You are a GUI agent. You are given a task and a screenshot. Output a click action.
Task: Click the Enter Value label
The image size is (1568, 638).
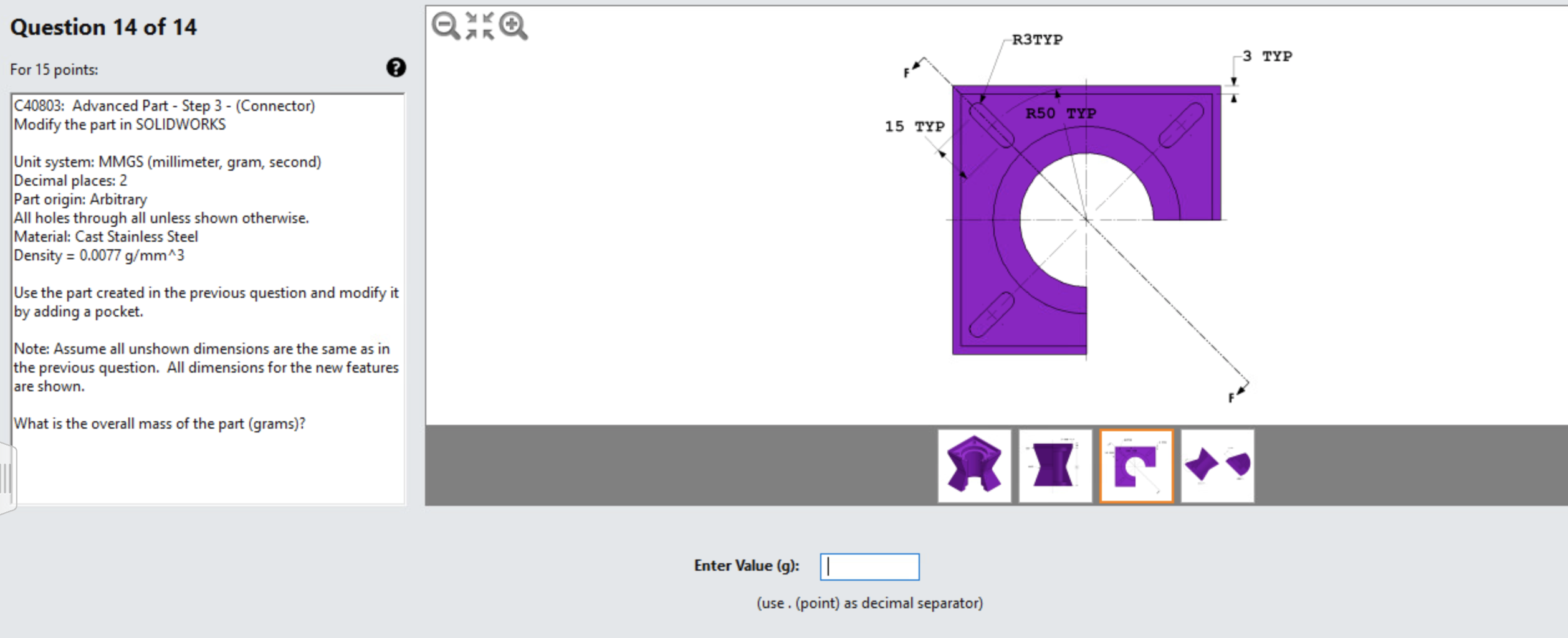745,566
